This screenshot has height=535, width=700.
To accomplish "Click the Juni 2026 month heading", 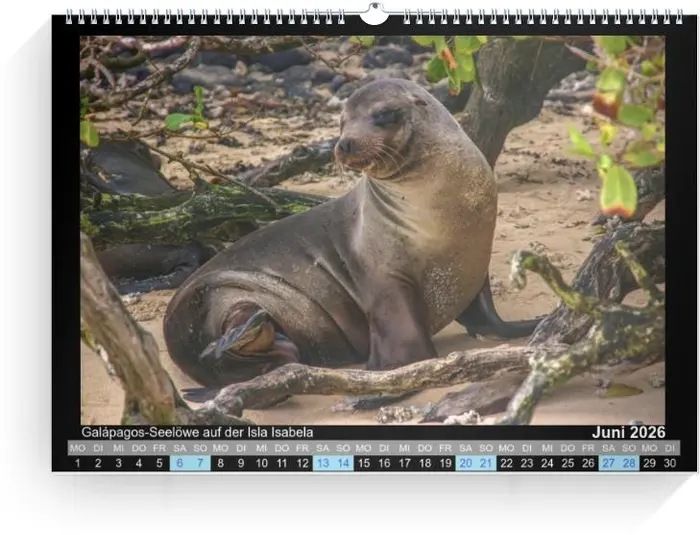I will click(627, 432).
